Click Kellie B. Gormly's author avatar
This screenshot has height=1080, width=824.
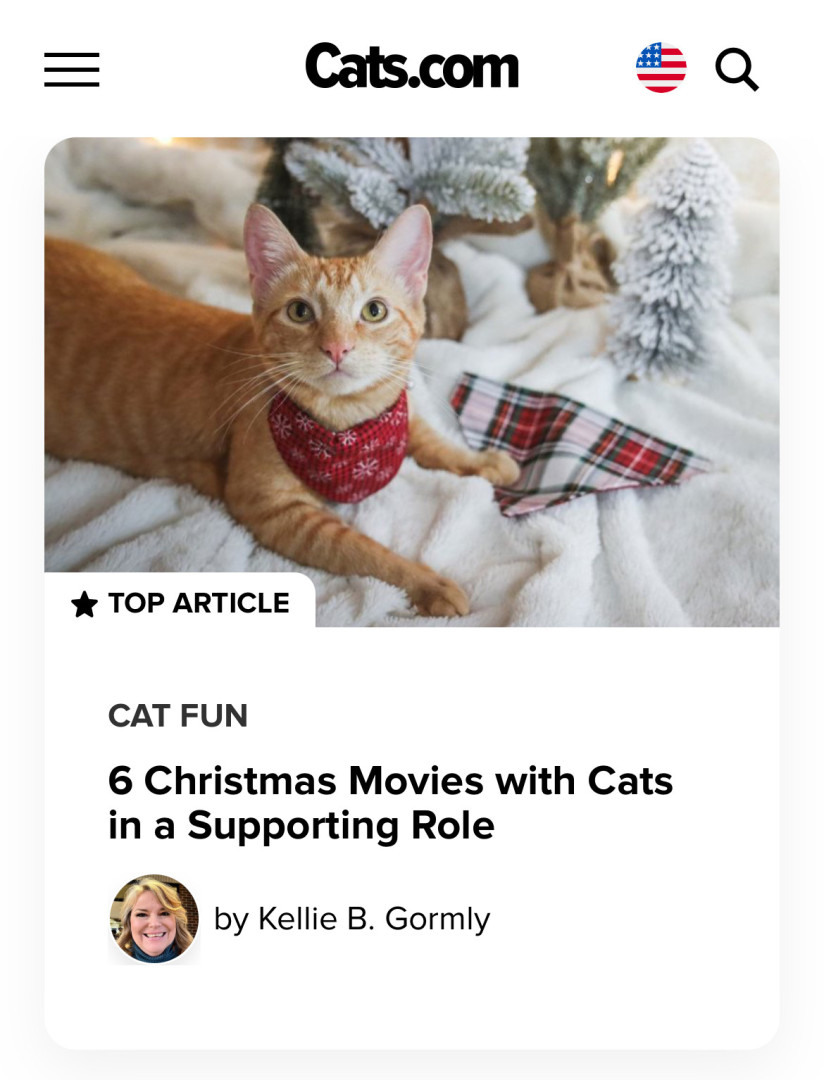(153, 919)
